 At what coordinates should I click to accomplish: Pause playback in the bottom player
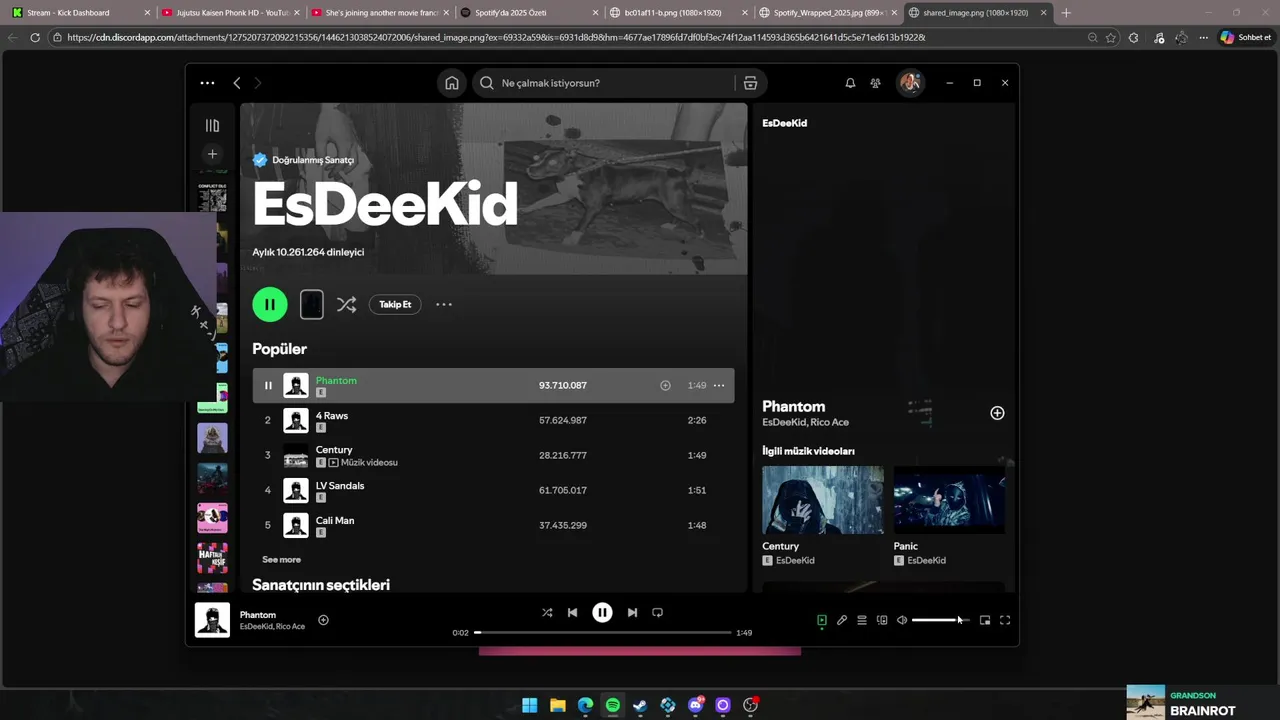[602, 613]
